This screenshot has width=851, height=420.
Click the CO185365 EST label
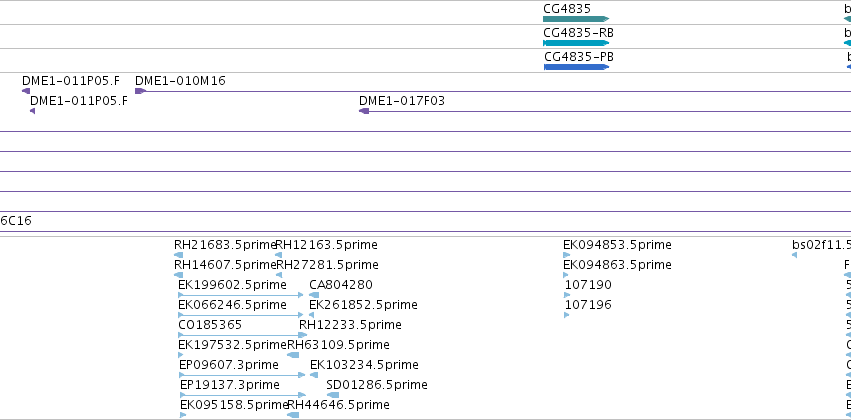pyautogui.click(x=210, y=325)
